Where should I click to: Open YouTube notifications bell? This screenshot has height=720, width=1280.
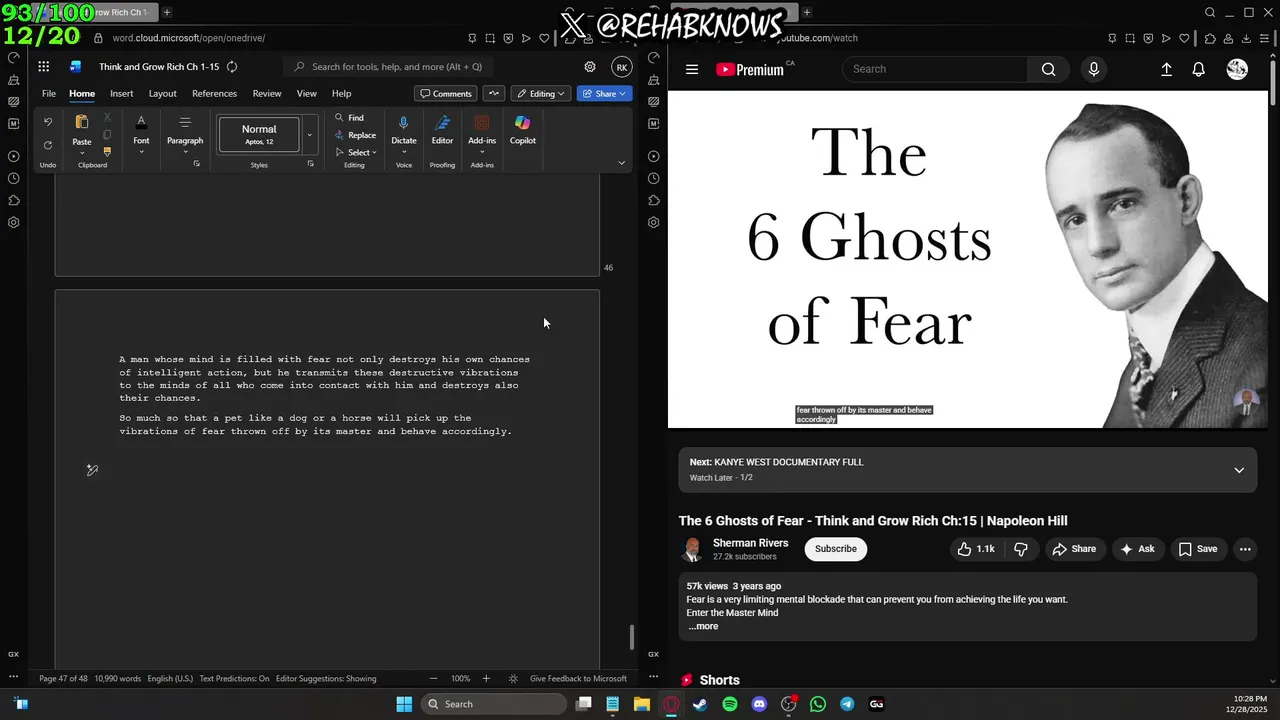click(x=1198, y=69)
